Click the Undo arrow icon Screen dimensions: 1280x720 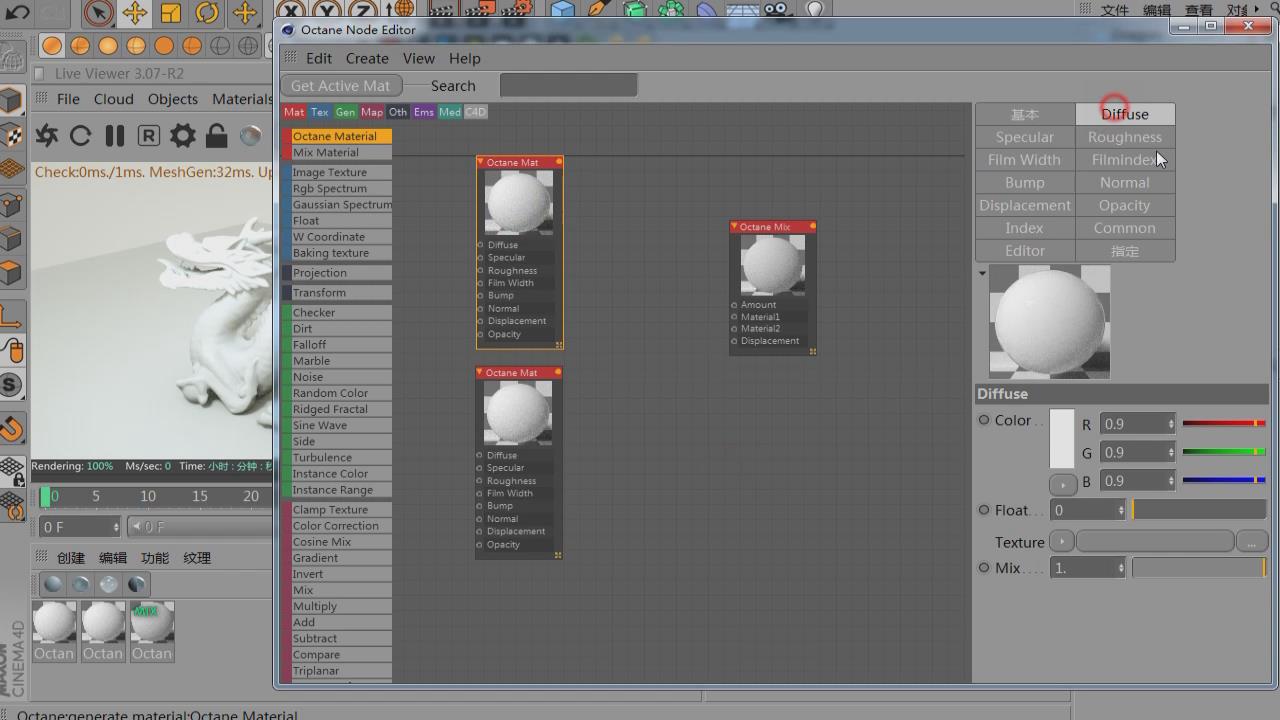[x=17, y=13]
